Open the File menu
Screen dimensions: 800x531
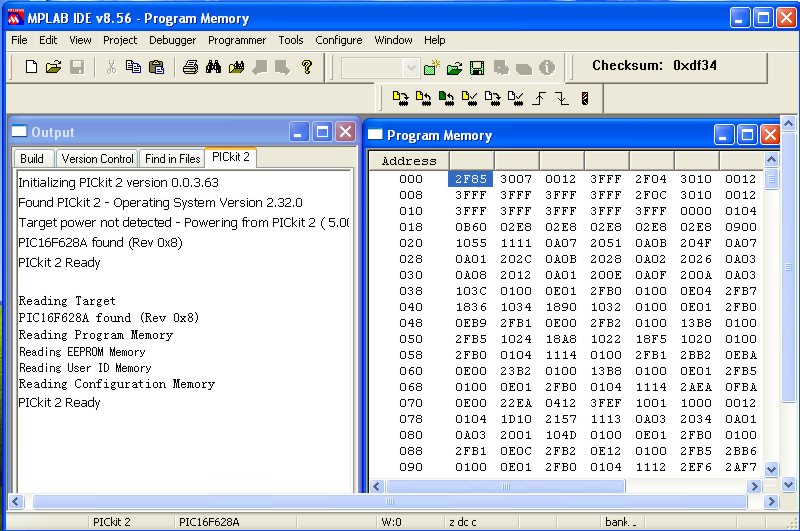19,40
